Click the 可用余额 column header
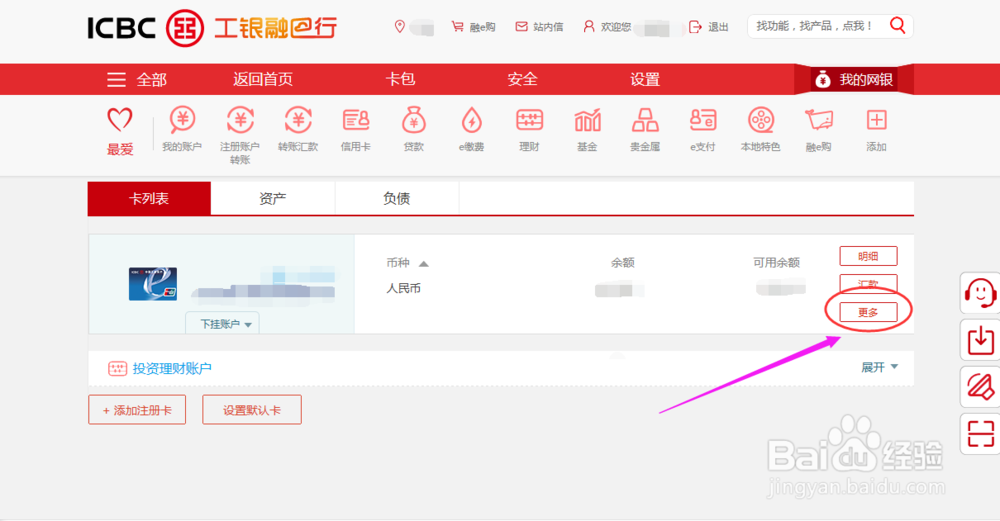Image resolution: width=1000 pixels, height=521 pixels. pyautogui.click(x=776, y=263)
